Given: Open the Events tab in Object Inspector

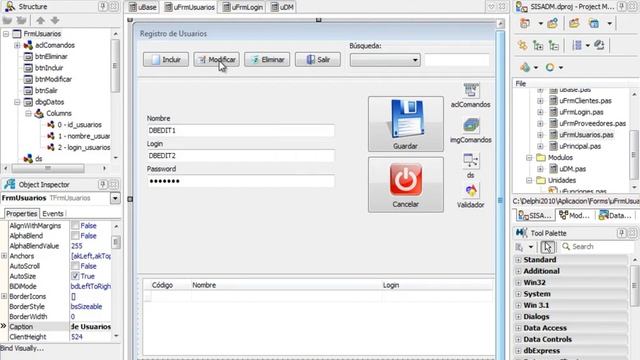Looking at the screenshot, I should click(53, 213).
